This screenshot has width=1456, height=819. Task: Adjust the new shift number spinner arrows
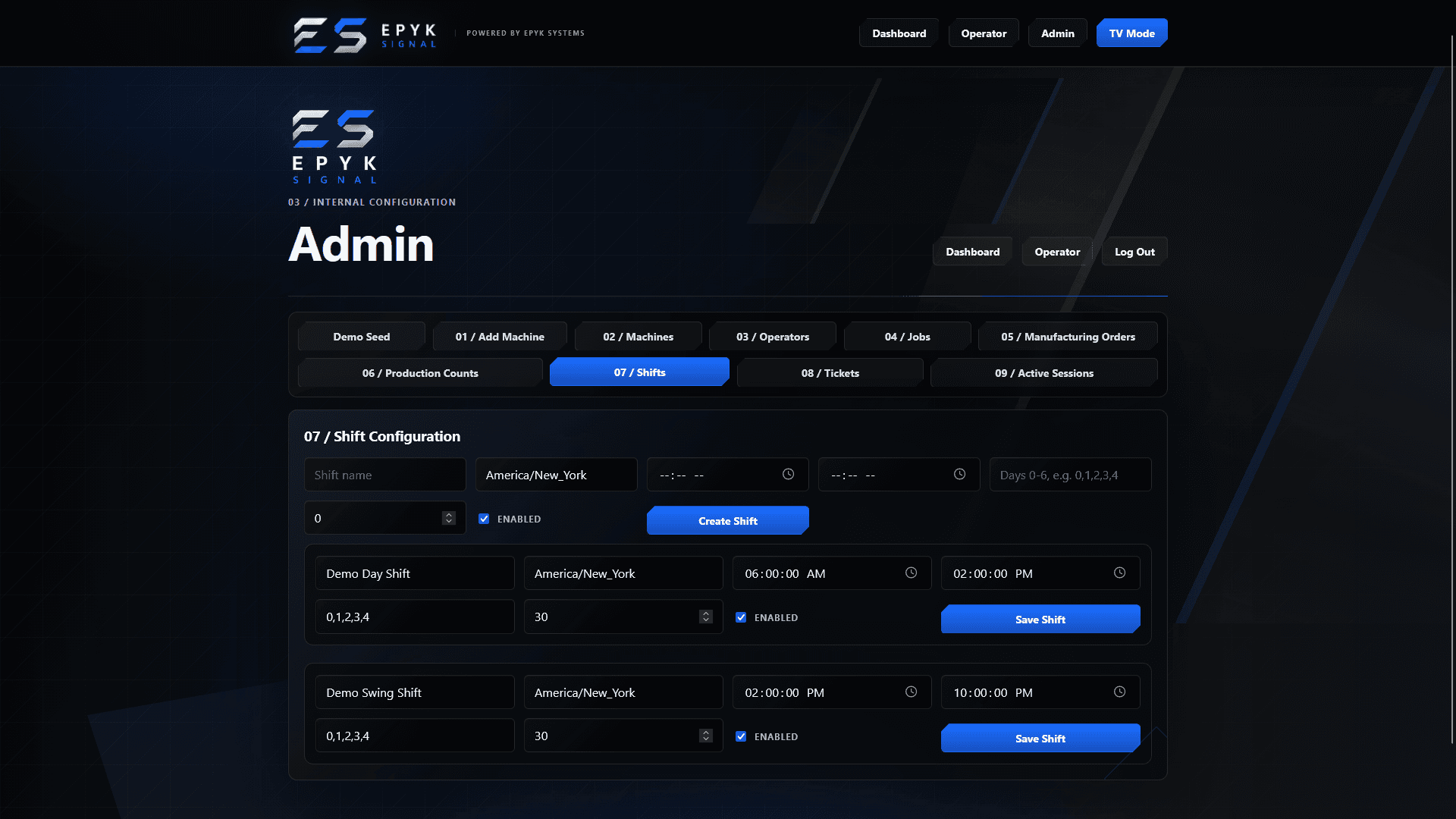pyautogui.click(x=449, y=518)
